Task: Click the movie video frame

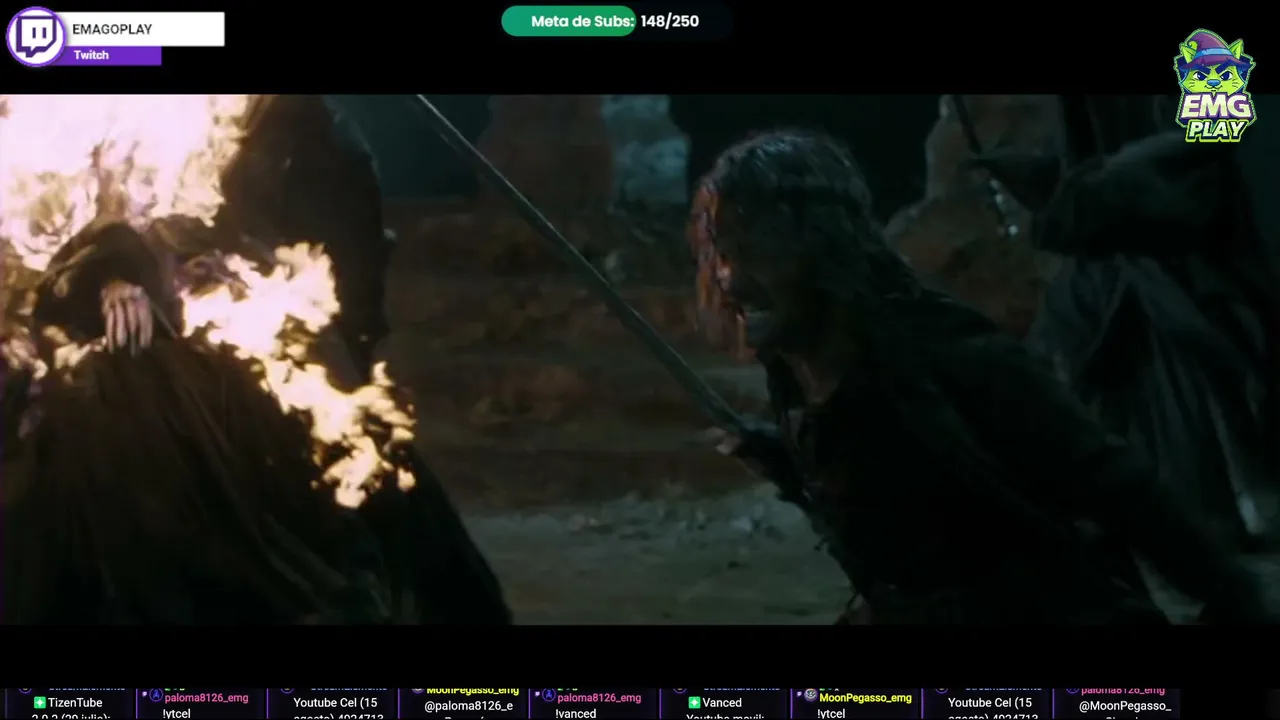Action: click(640, 359)
